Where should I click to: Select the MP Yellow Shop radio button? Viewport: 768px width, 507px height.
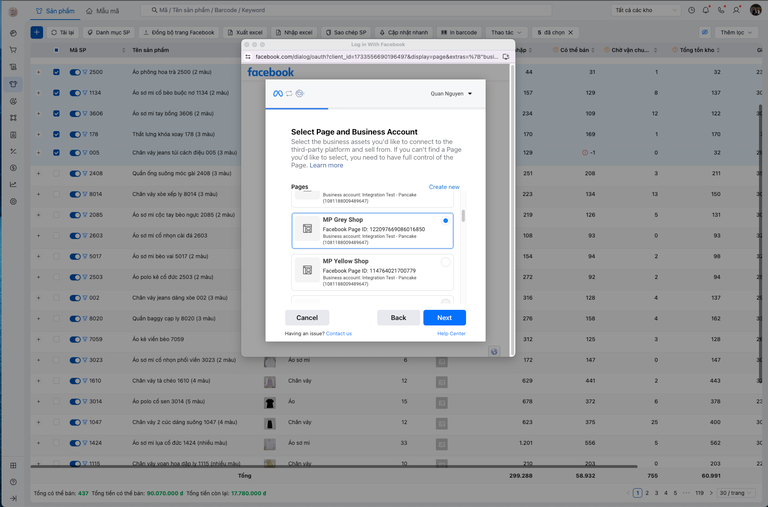click(445, 262)
